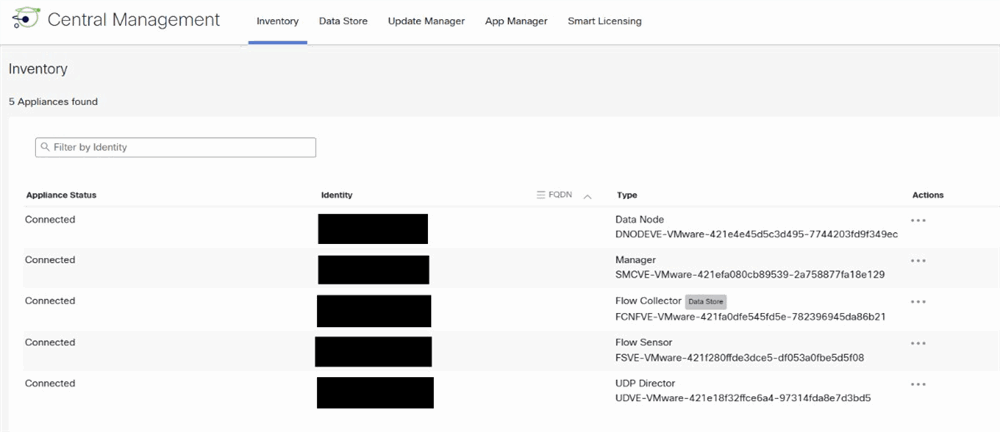
Task: Click the Data Store badge on Flow Collector
Action: coord(705,301)
